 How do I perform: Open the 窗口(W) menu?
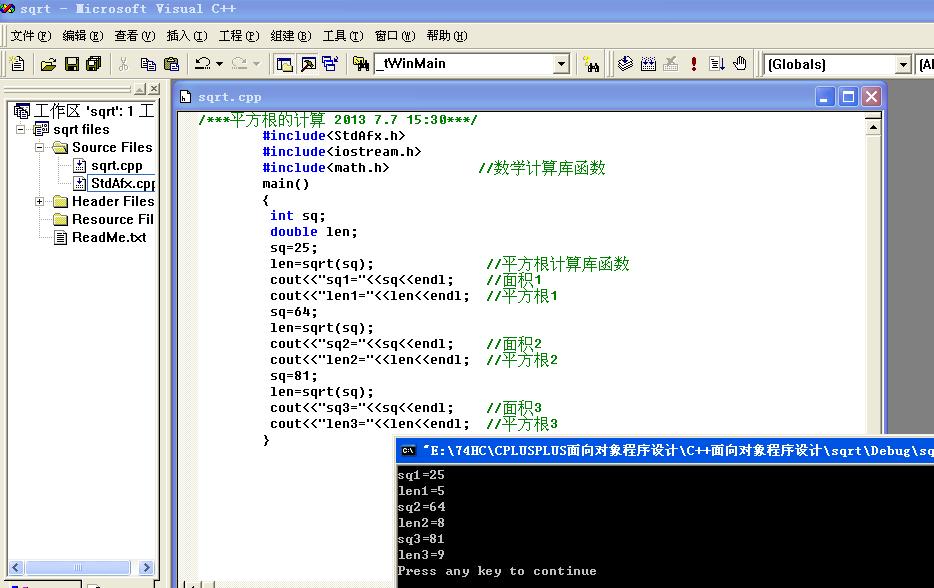coord(395,36)
